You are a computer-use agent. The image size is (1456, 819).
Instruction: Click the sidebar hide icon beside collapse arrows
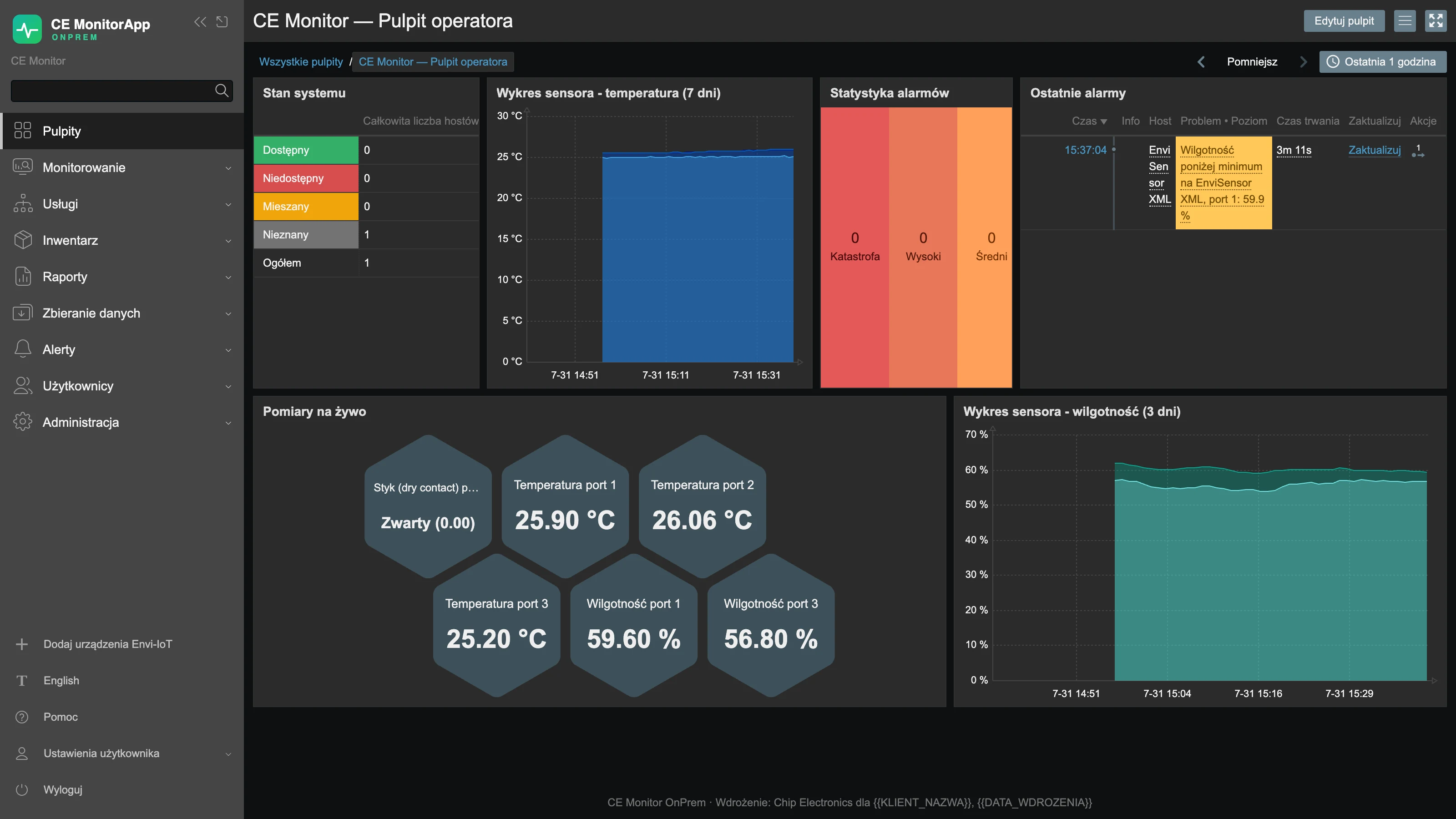(222, 21)
